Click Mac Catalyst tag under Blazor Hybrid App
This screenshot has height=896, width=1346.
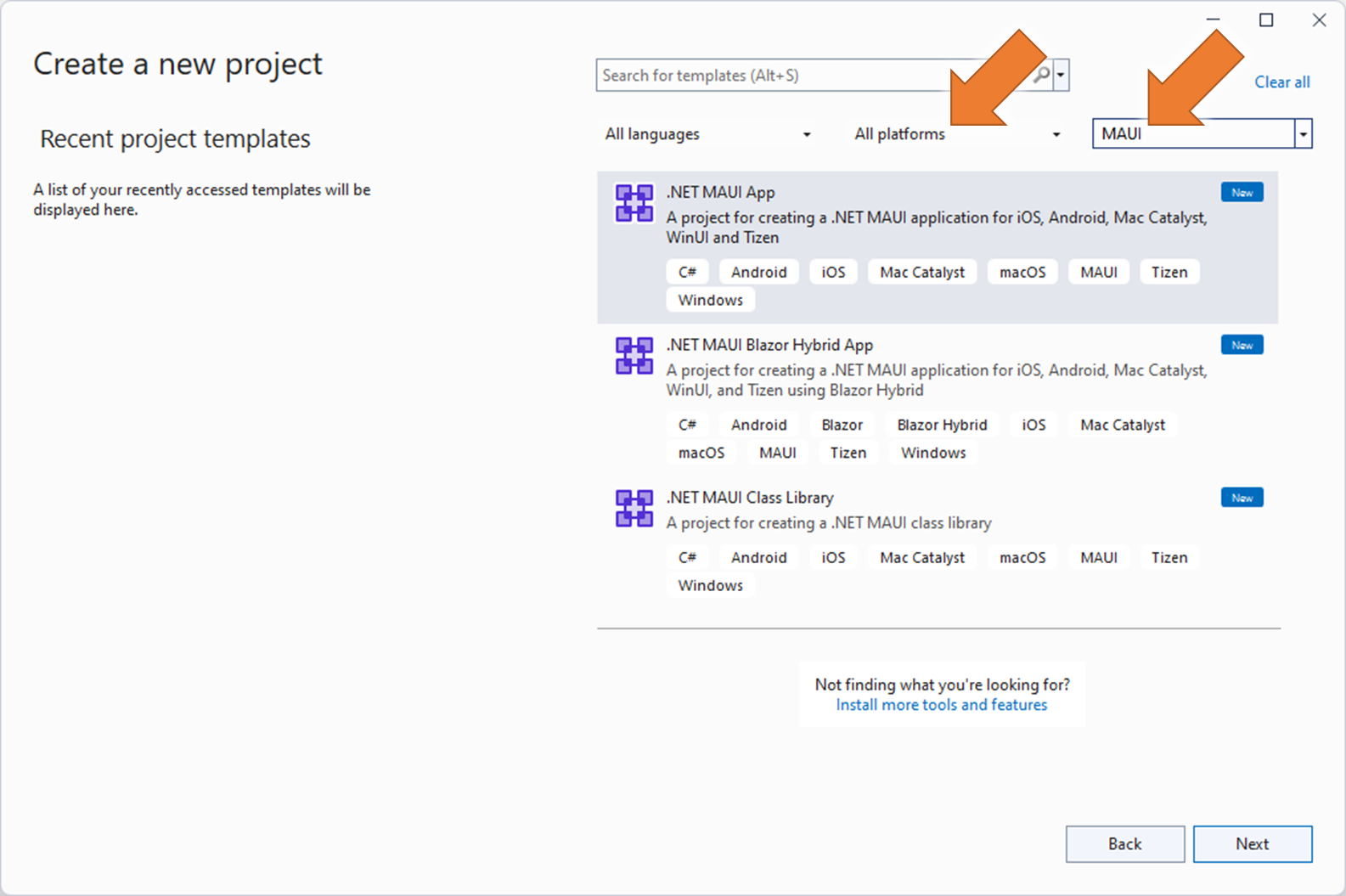coord(1123,425)
